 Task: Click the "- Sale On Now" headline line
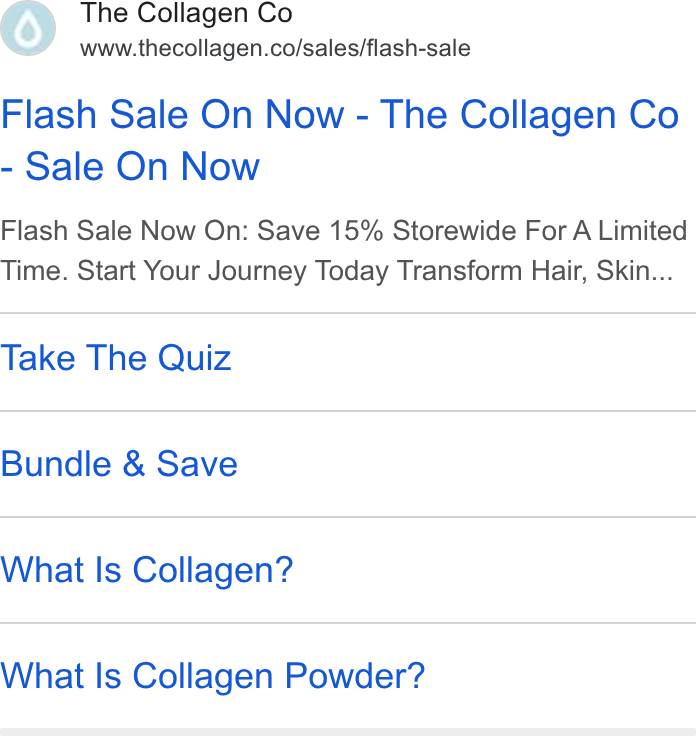[130, 167]
